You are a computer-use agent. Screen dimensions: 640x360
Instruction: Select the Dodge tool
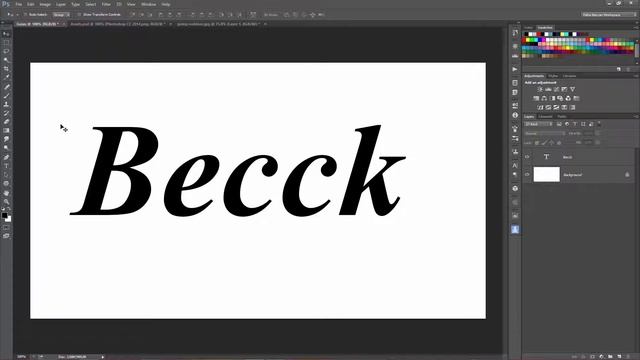click(x=6, y=148)
